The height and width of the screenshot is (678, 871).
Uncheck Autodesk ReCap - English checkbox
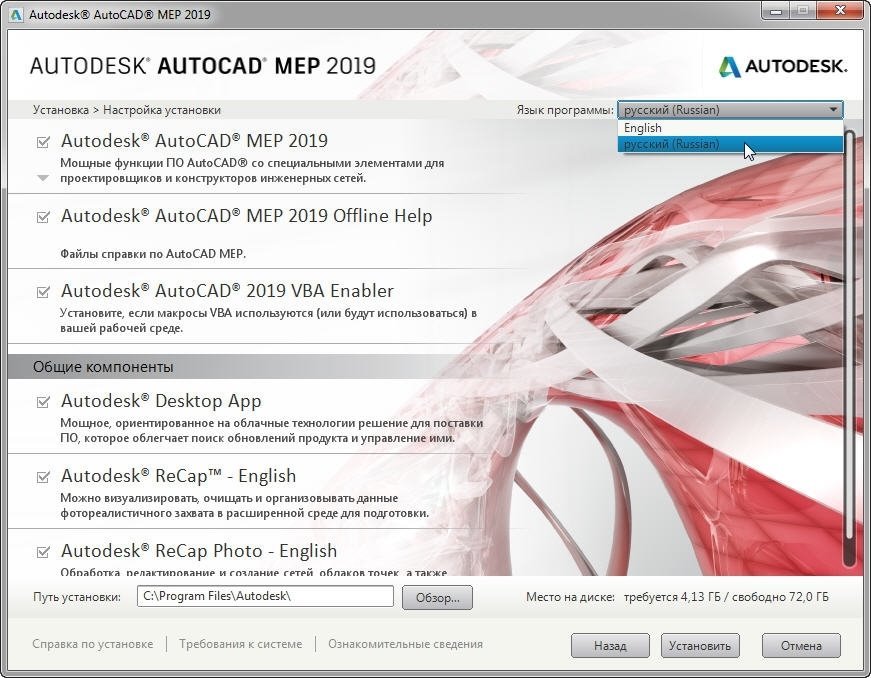tap(43, 477)
